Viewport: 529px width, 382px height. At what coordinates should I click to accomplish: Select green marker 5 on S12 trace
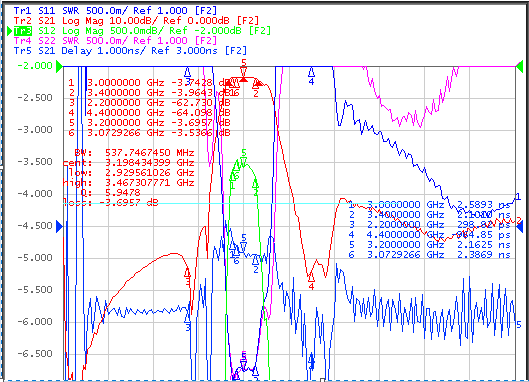point(244,157)
